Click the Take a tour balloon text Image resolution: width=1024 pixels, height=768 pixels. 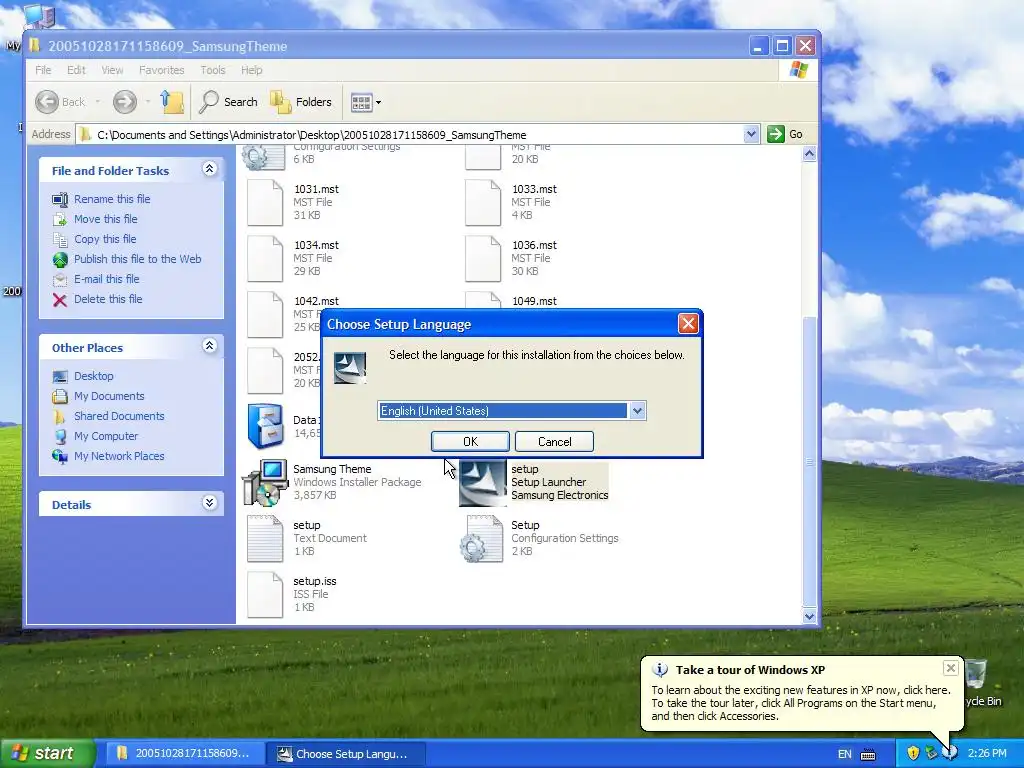750,670
